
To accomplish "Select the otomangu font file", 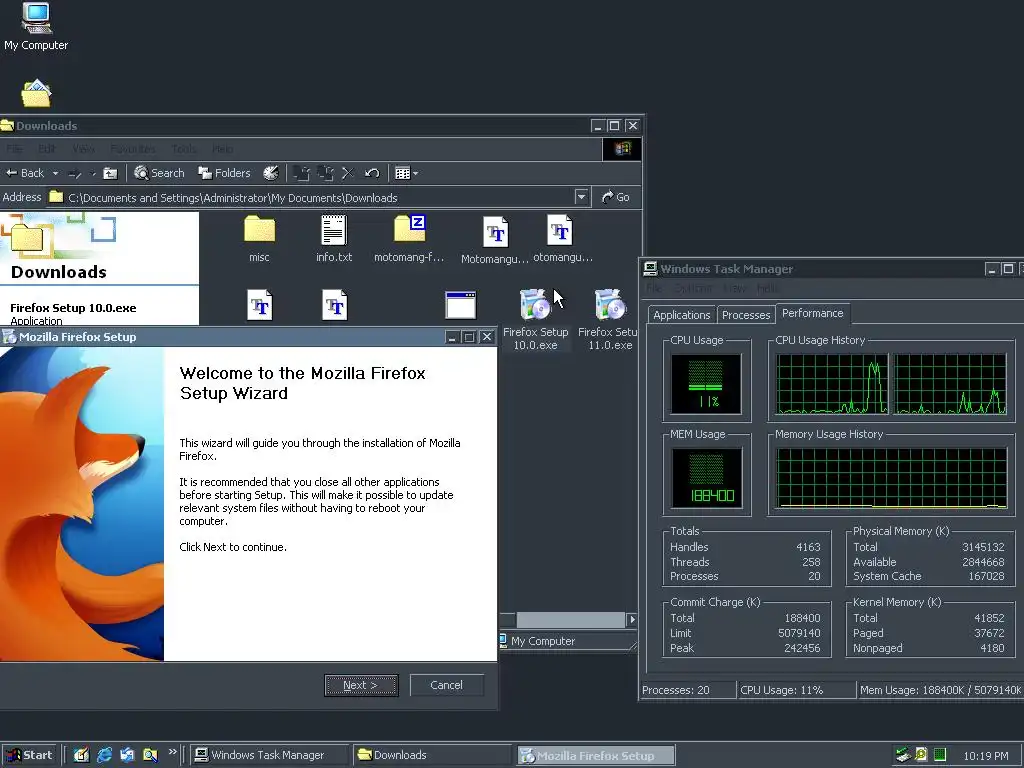I will click(x=562, y=239).
